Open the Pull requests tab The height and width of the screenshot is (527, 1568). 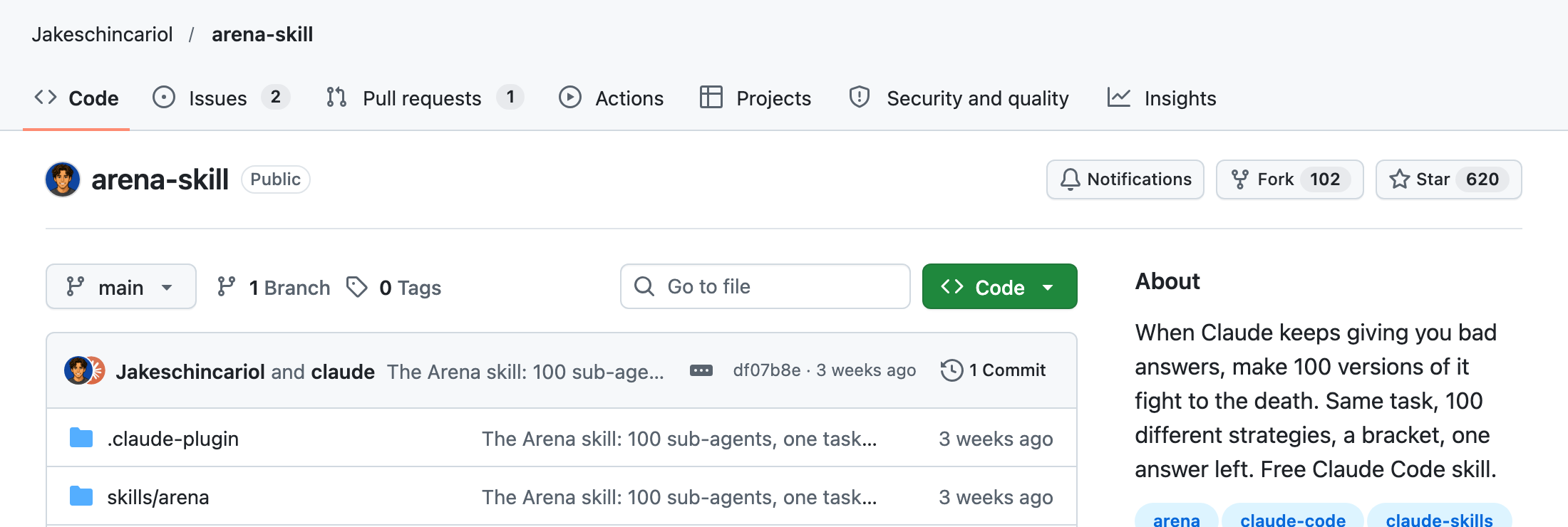coord(425,98)
